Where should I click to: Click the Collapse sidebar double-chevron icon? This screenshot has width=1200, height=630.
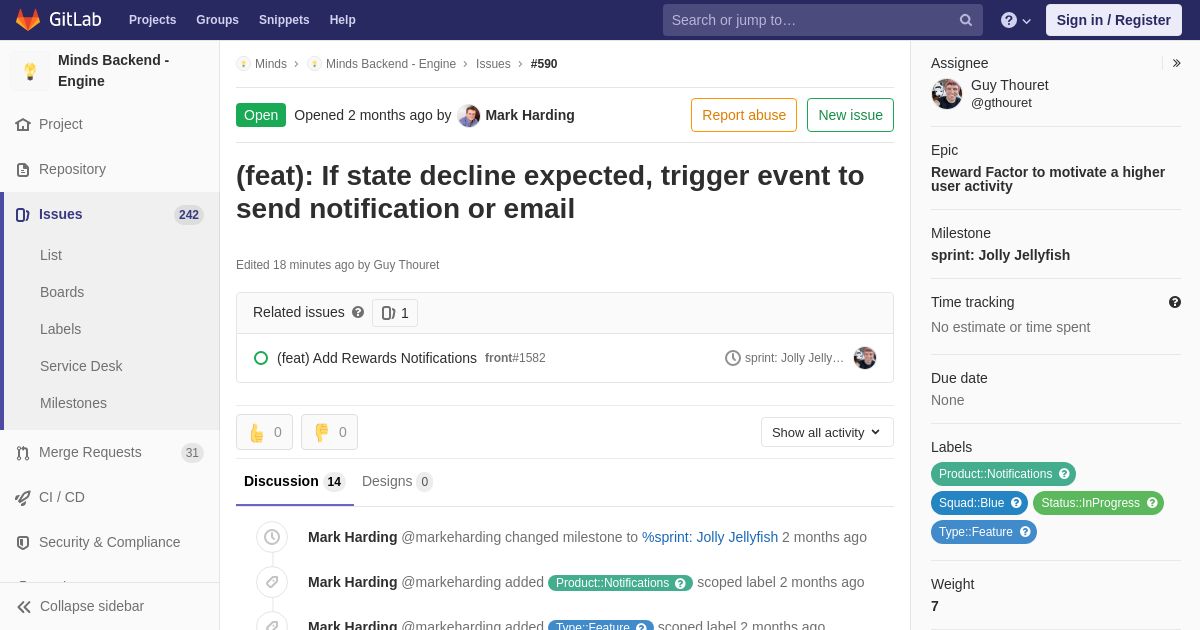coord(24,607)
